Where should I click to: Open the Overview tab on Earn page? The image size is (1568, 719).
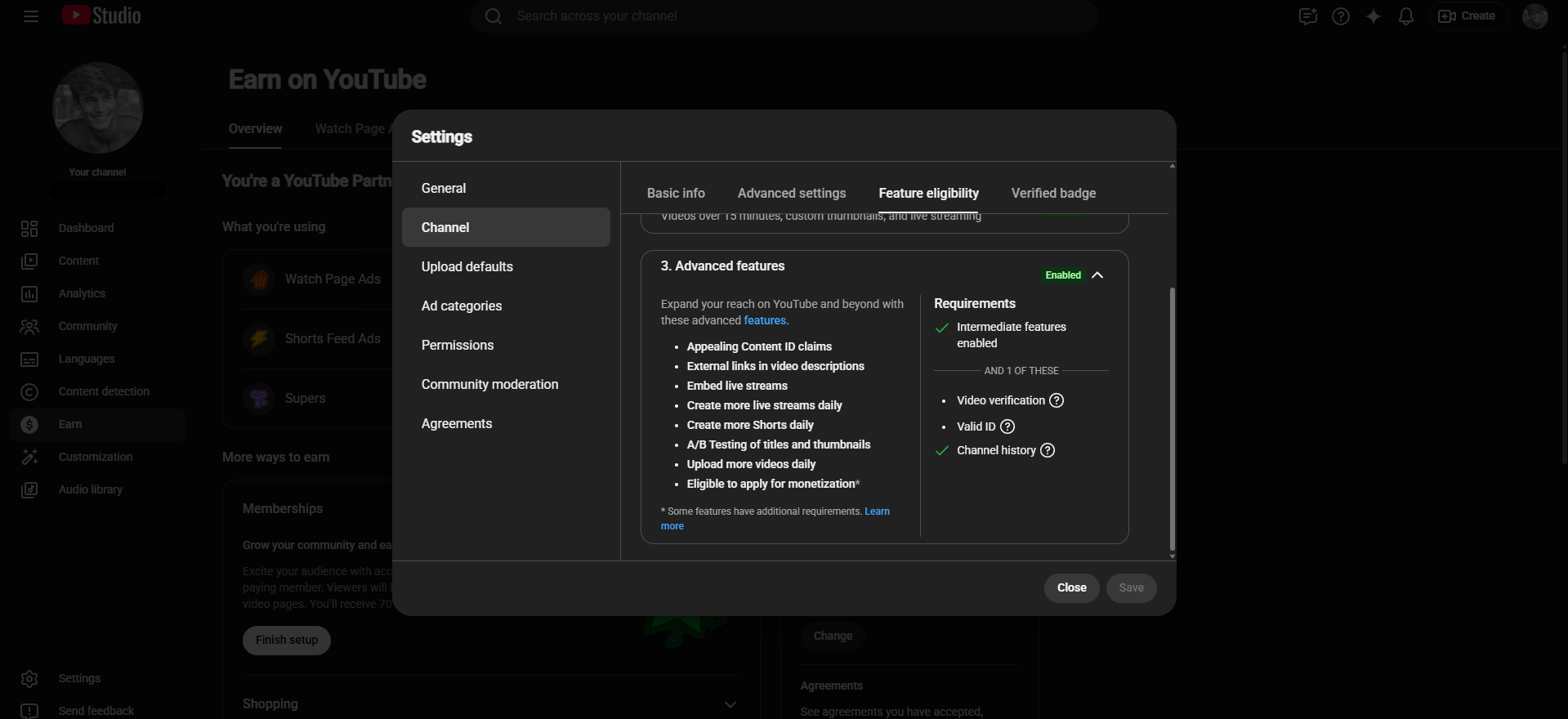coord(256,129)
